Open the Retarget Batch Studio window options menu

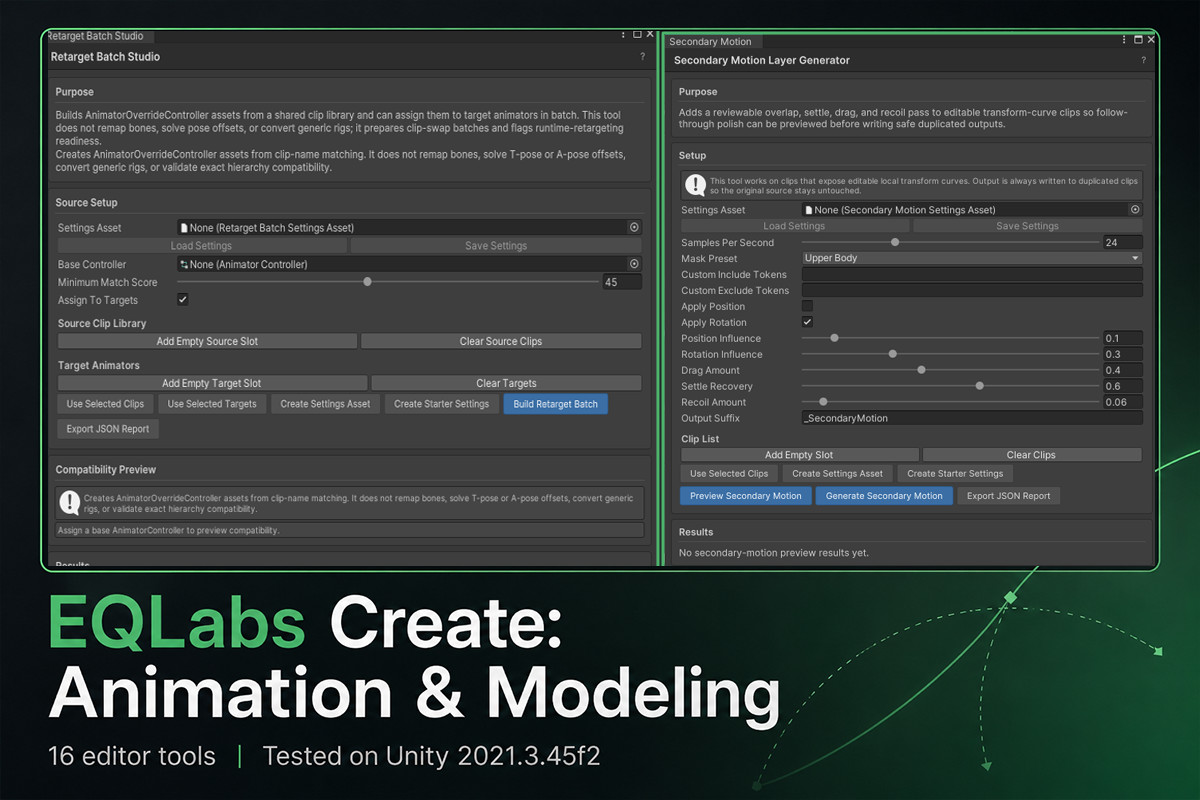point(625,34)
